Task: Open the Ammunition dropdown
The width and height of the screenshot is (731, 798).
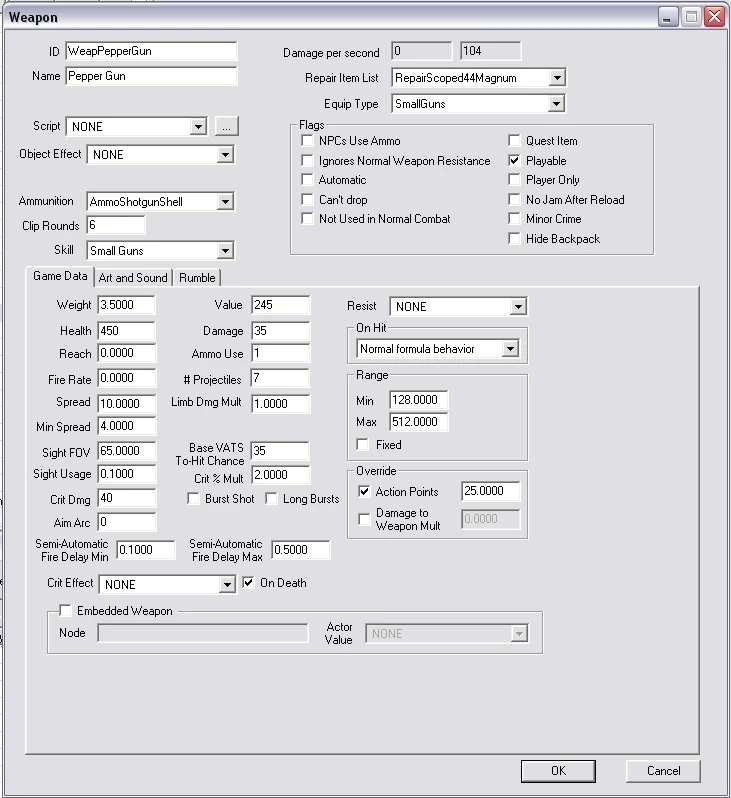Action: pyautogui.click(x=225, y=202)
